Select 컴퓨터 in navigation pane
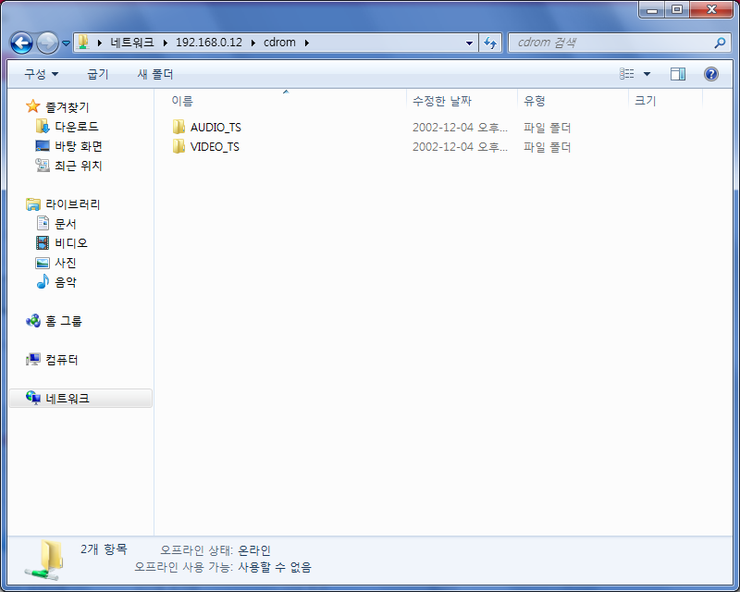Image resolution: width=740 pixels, height=592 pixels. [61, 360]
